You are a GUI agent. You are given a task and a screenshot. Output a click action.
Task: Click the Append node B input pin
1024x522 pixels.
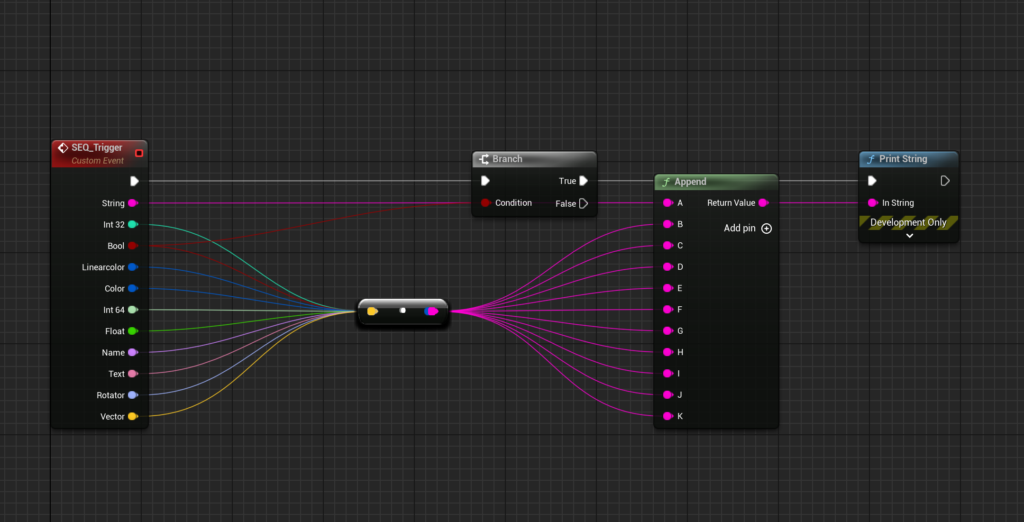coord(668,224)
